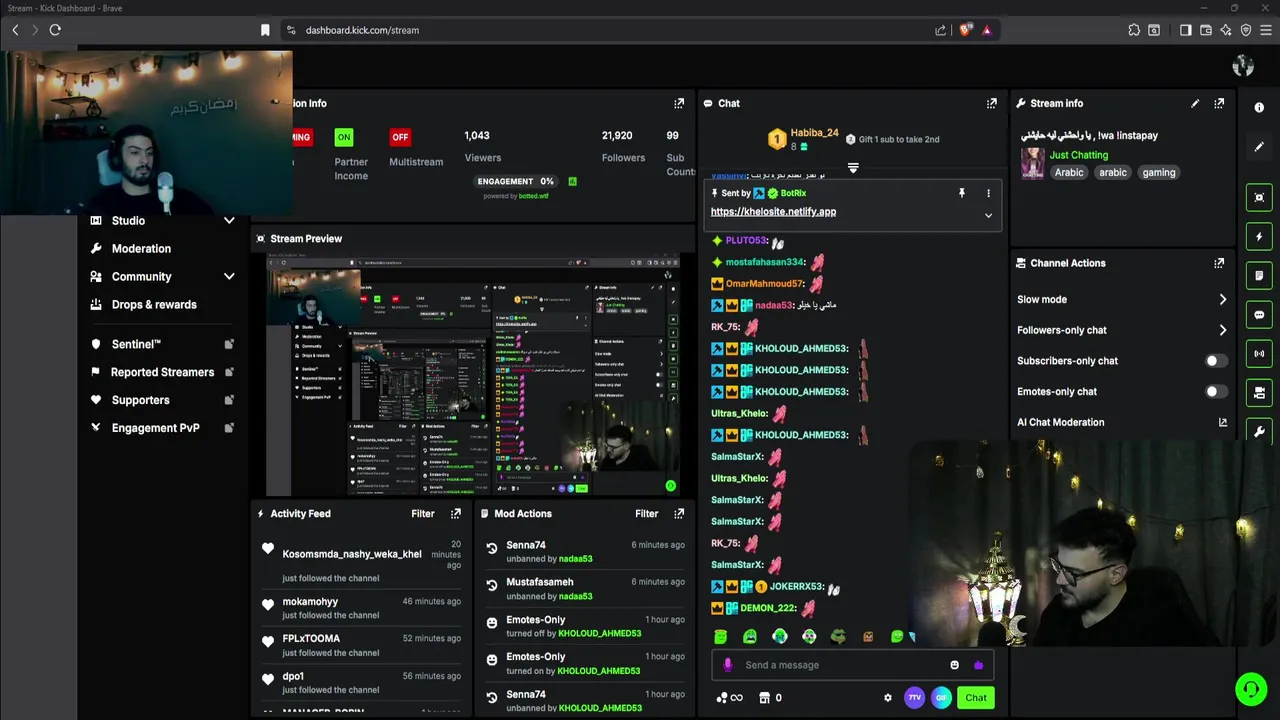Click the Arabic tag chip
This screenshot has height=720, width=1280.
(x=1068, y=173)
